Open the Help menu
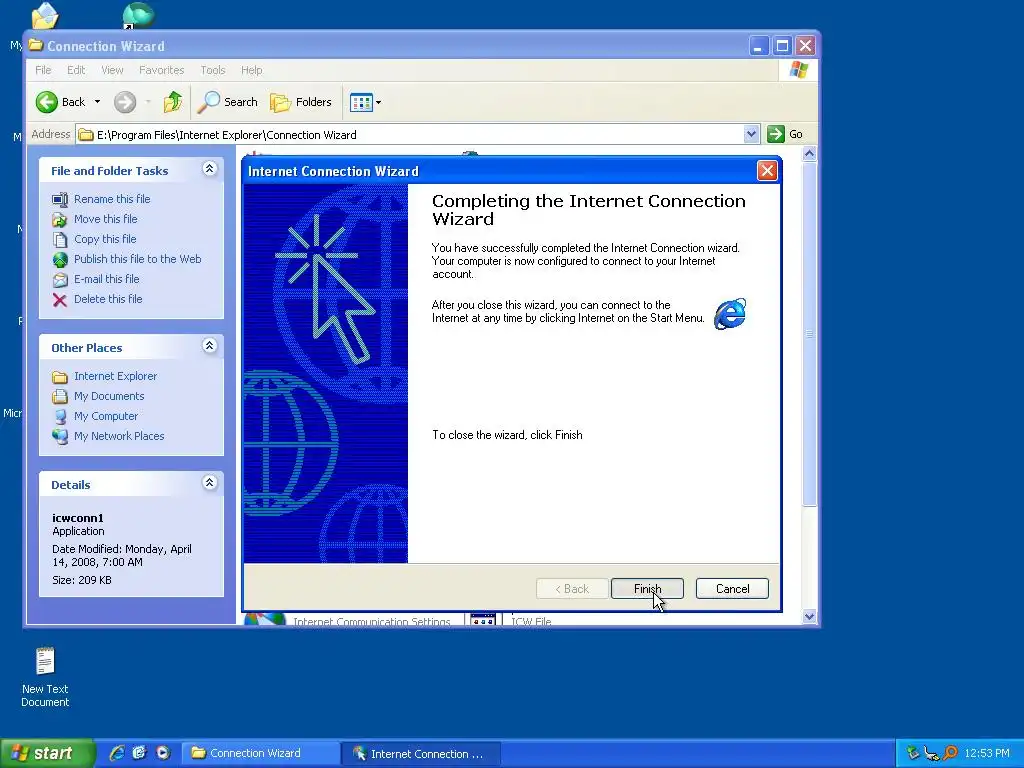This screenshot has width=1024, height=768. 251,70
